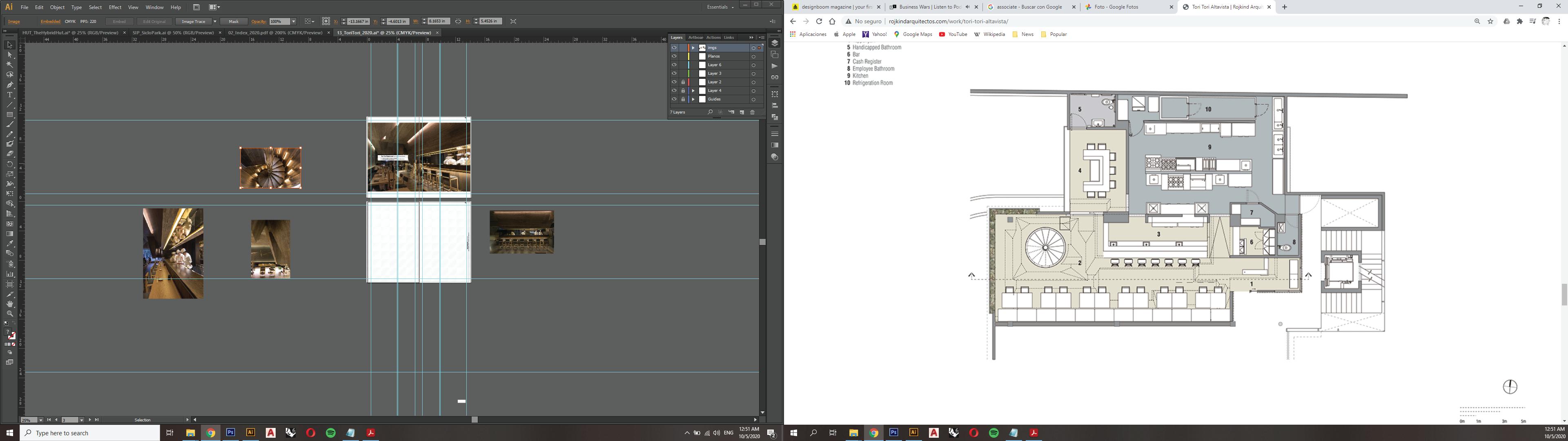Image resolution: width=1568 pixels, height=441 pixels.
Task: Switch to the SIP_SicloPark.ai document tab
Action: 173,33
